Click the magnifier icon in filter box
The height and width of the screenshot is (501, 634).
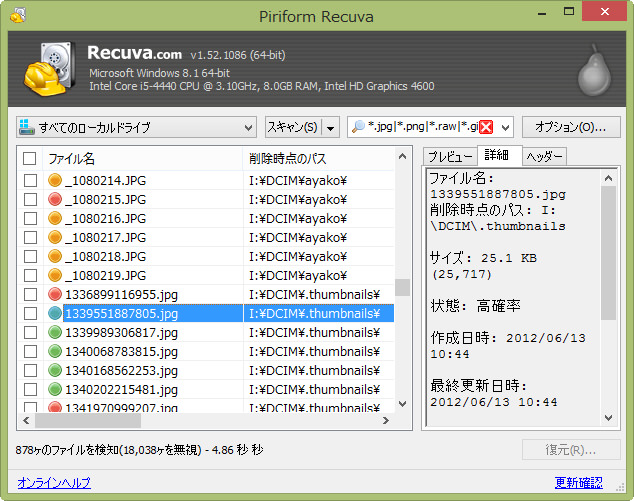358,127
